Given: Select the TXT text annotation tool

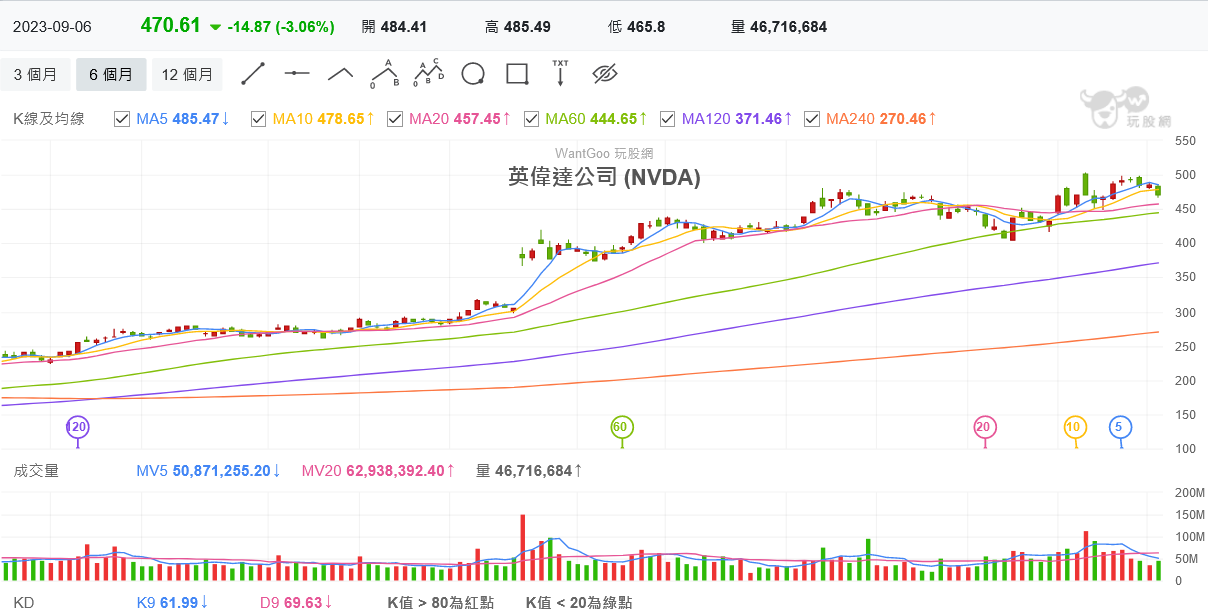Looking at the screenshot, I should point(560,74).
